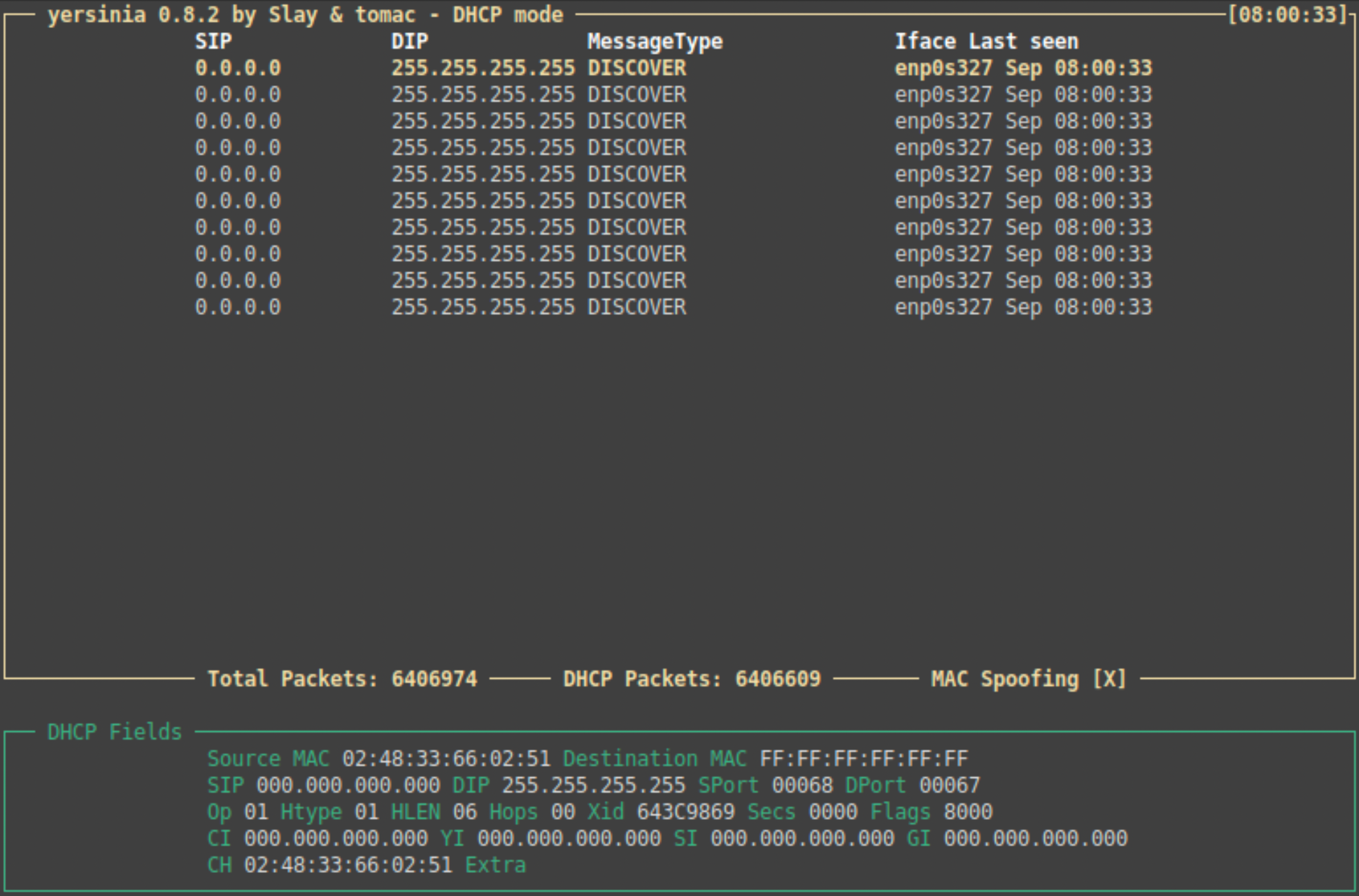Click the Xid label in DHCP Fields
This screenshot has height=896, width=1359.
point(606,812)
